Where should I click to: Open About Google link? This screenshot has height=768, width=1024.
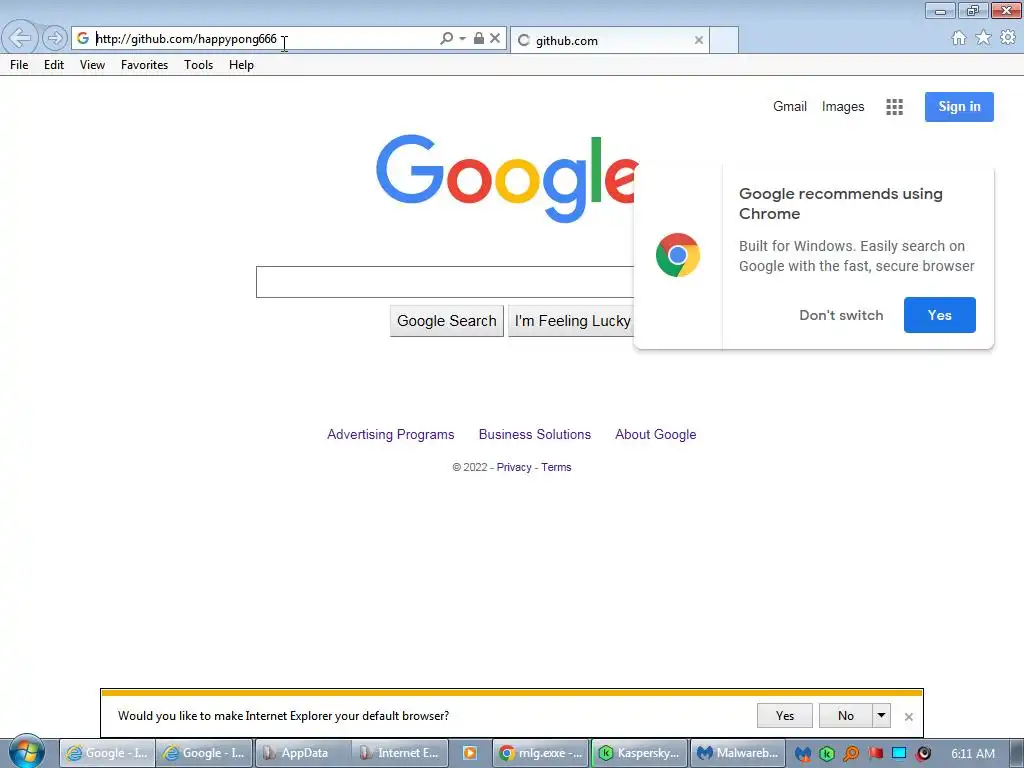[x=655, y=434]
